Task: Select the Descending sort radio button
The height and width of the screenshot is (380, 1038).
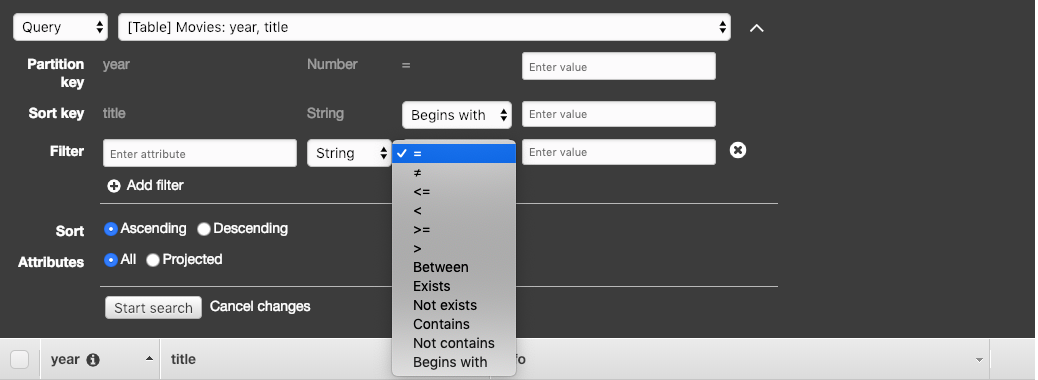Action: pyautogui.click(x=204, y=229)
